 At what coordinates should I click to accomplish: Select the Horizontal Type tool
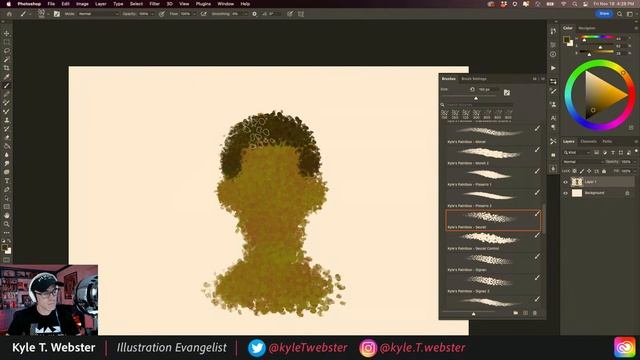click(x=7, y=181)
